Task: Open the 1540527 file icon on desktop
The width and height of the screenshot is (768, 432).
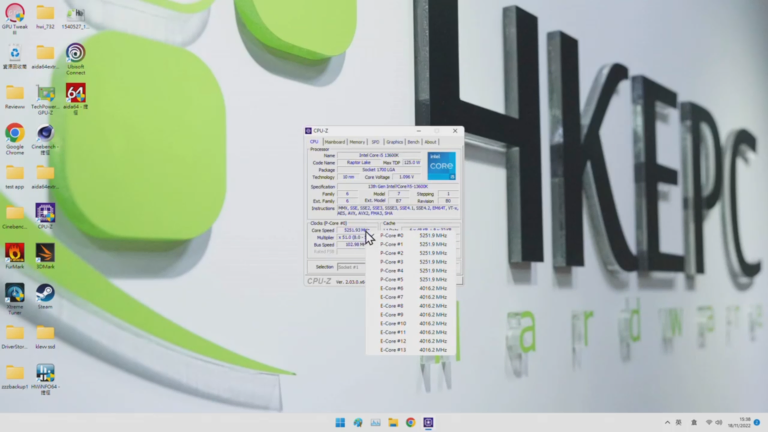Action: tap(75, 17)
